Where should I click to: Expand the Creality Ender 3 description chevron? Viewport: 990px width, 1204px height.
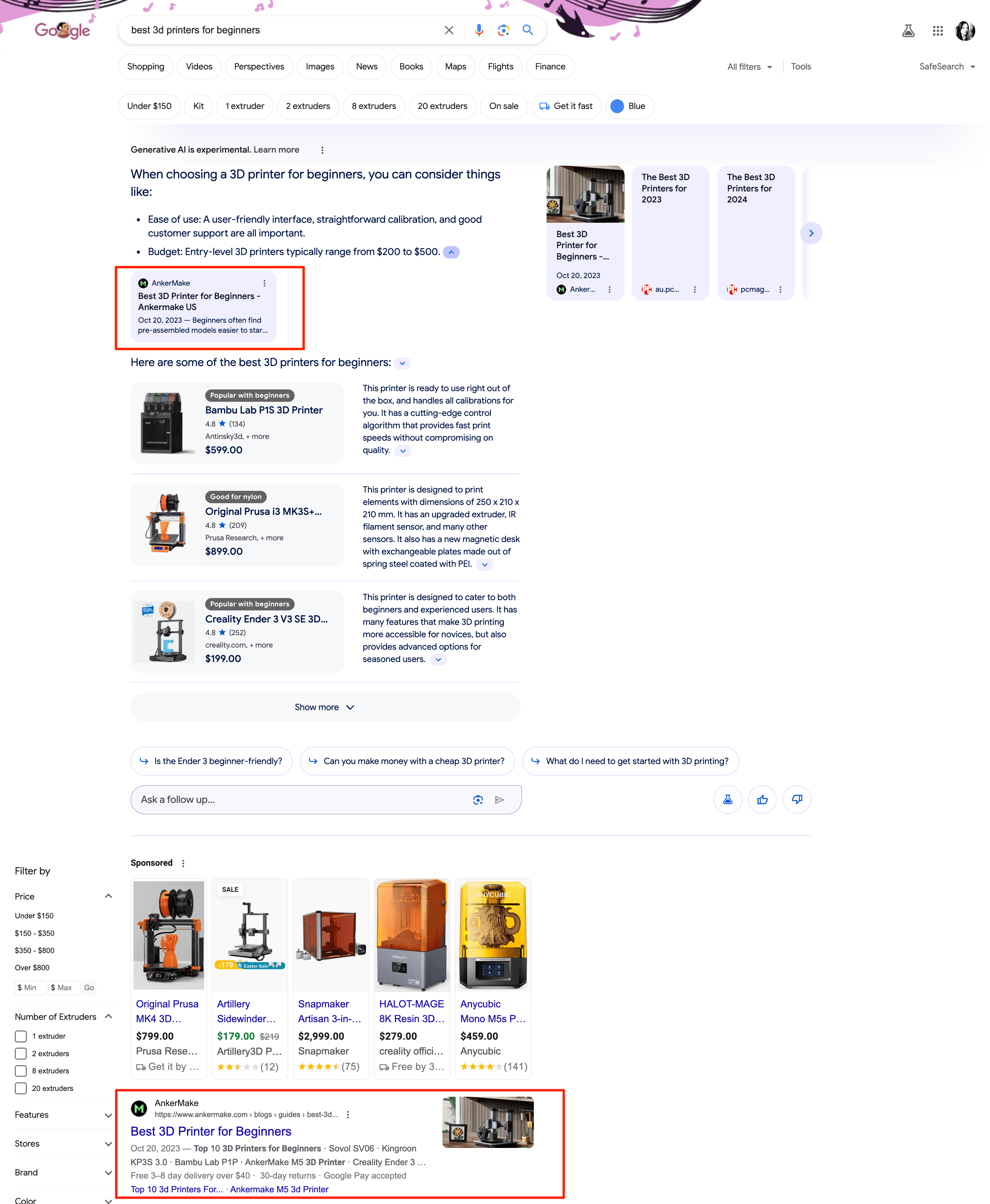pos(438,660)
